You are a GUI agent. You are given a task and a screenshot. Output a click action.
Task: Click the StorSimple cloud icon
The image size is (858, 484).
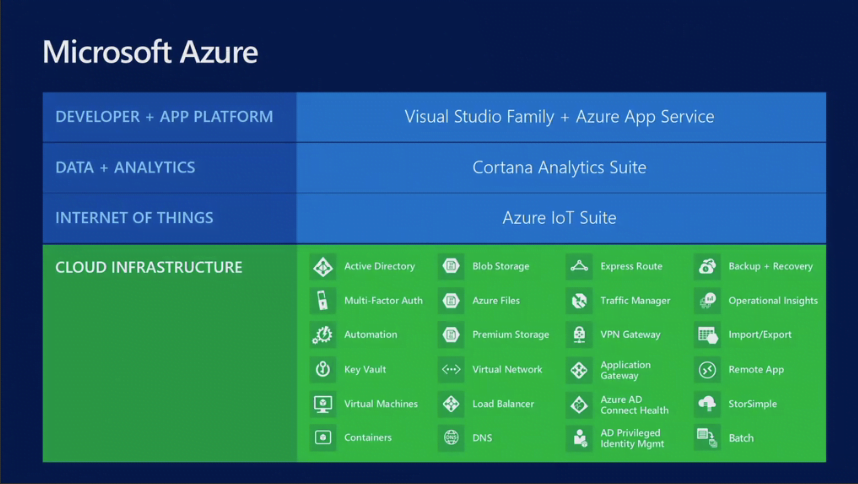click(x=707, y=404)
